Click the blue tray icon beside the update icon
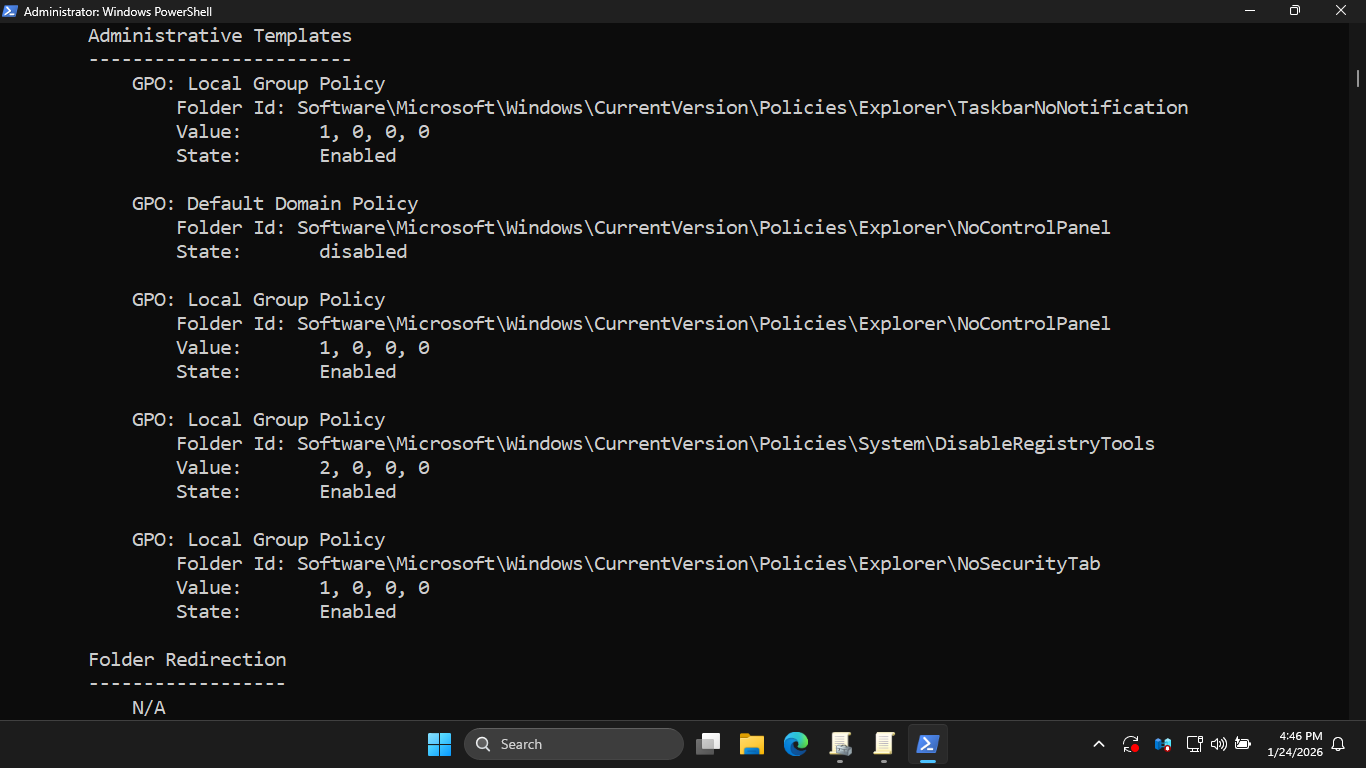Image resolution: width=1366 pixels, height=768 pixels. coord(1162,744)
